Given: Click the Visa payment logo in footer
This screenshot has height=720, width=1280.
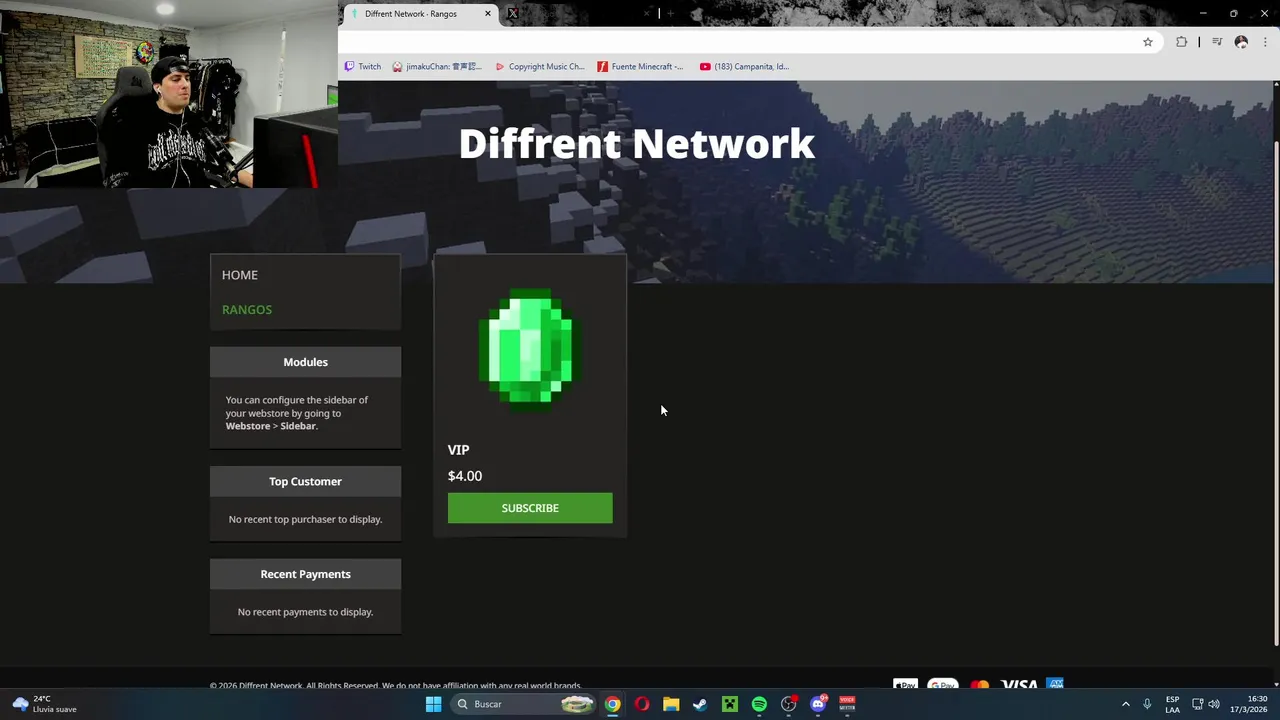Looking at the screenshot, I should [x=1019, y=685].
